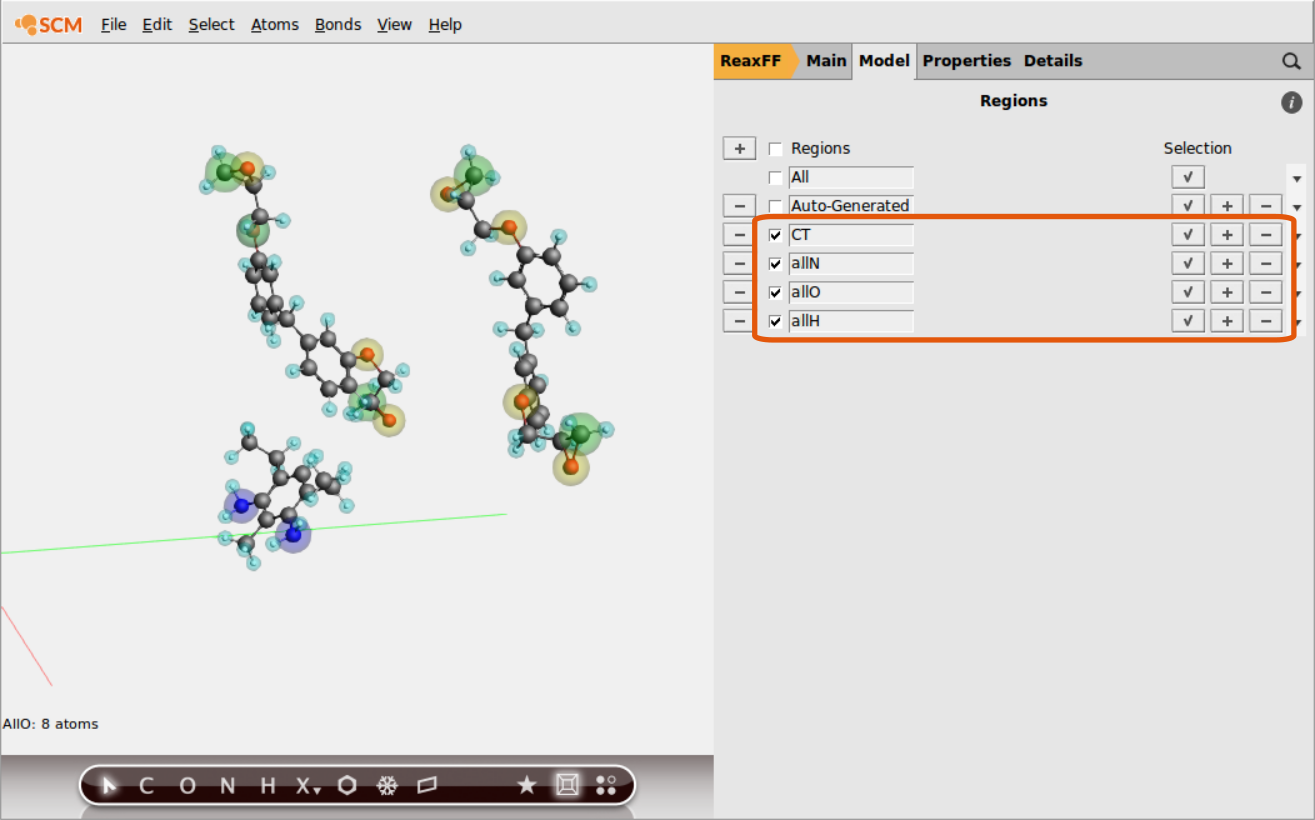Enable the Auto-Generated region checkbox
The height and width of the screenshot is (820, 1315).
tap(775, 206)
